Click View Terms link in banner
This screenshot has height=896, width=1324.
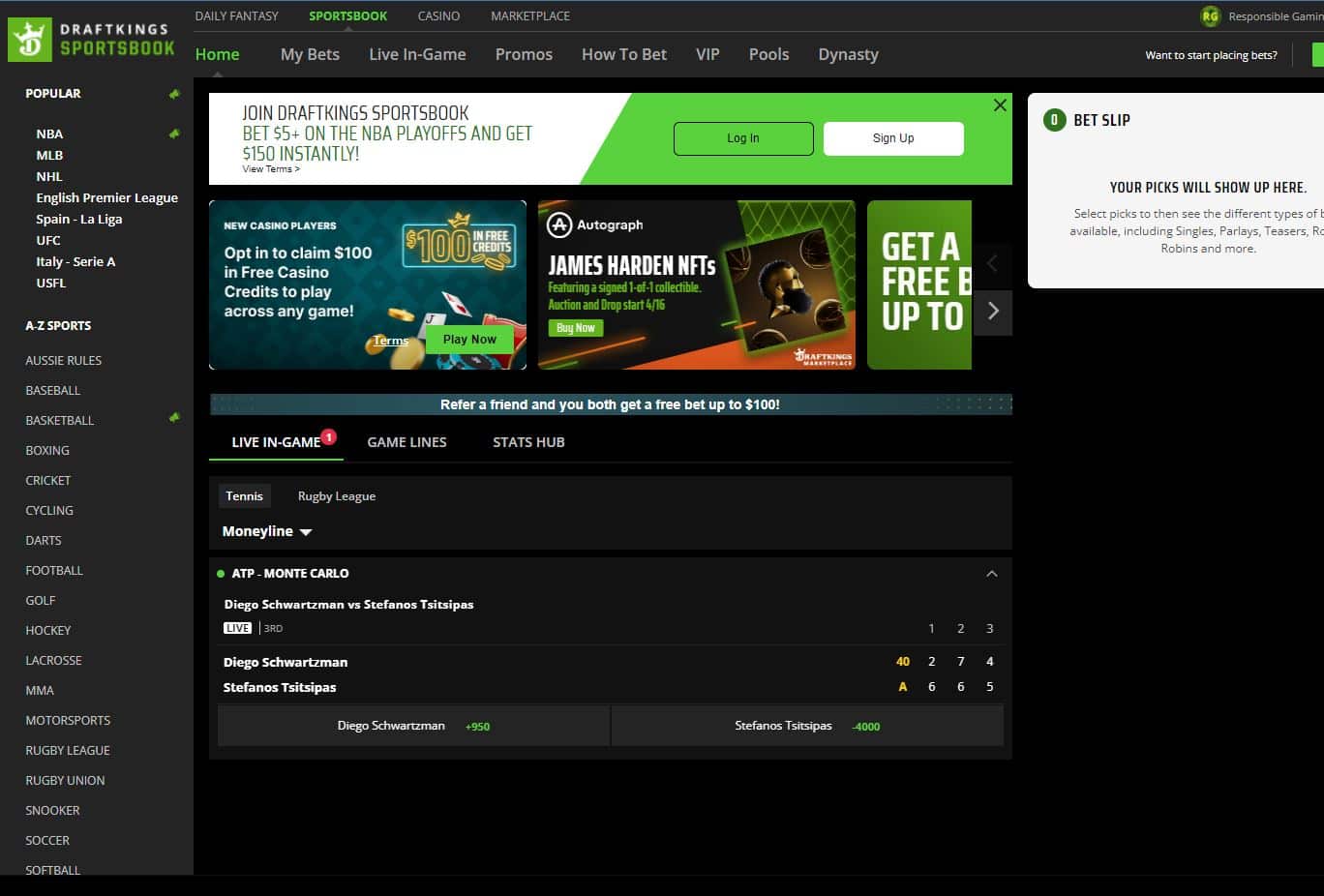271,169
